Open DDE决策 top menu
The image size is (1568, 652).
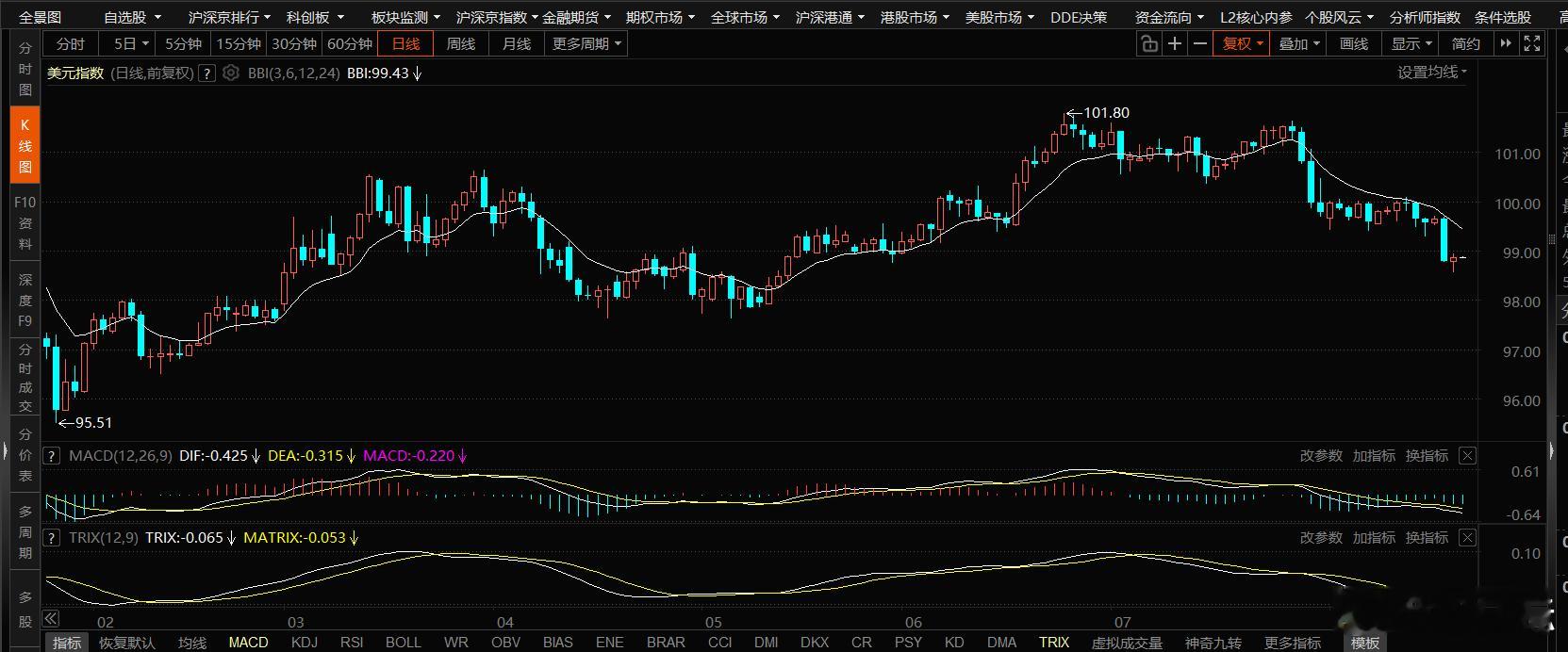pos(1079,17)
